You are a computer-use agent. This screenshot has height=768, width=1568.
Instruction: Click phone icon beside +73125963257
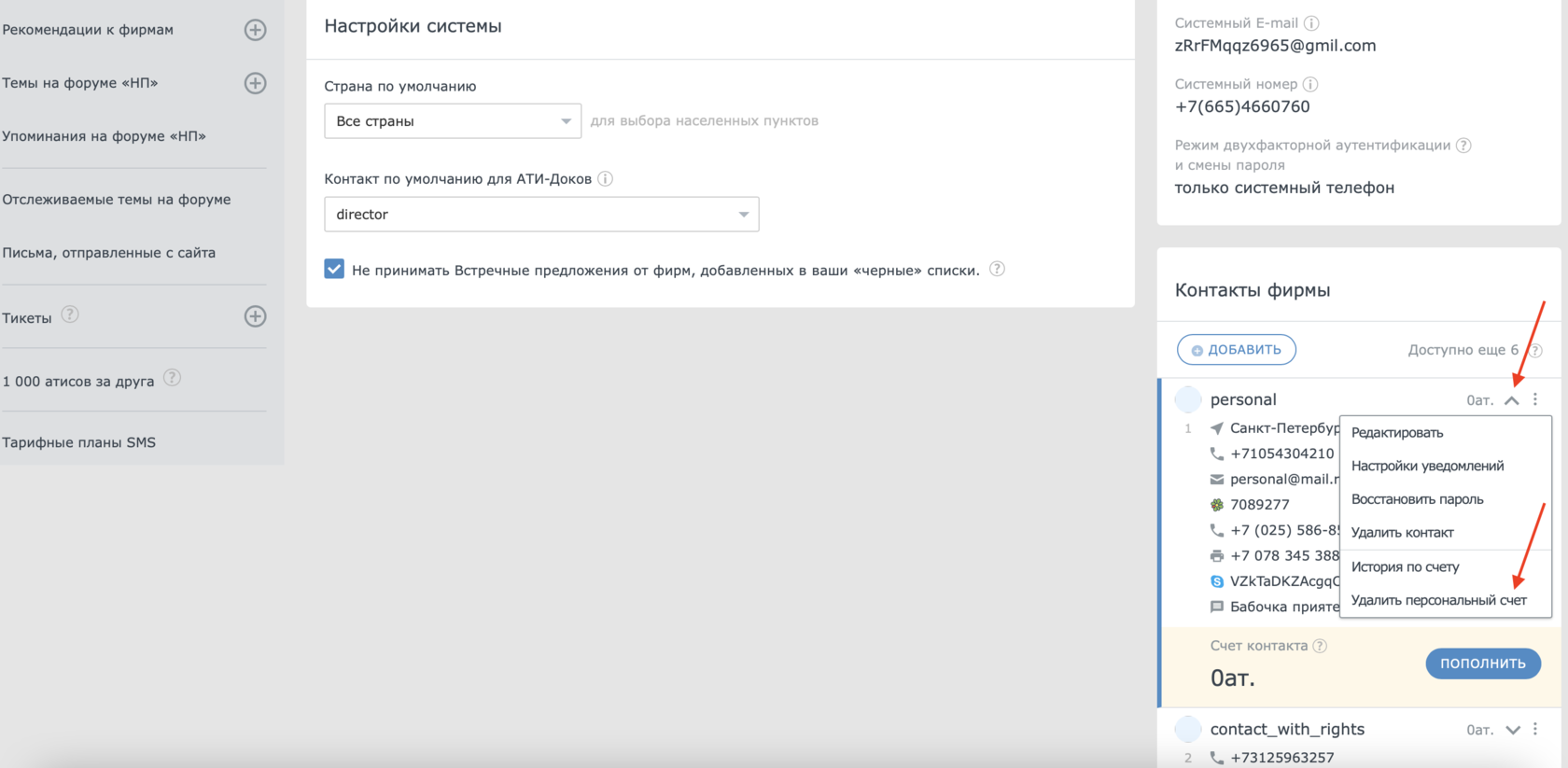1217,758
